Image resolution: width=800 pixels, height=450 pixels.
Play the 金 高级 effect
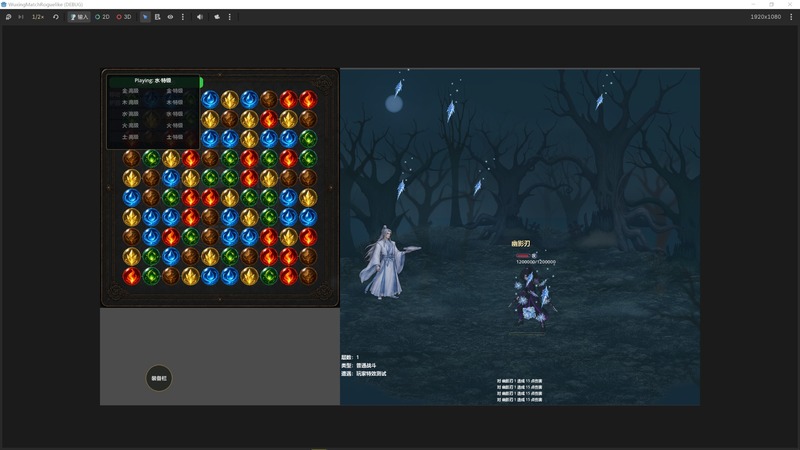pos(130,91)
